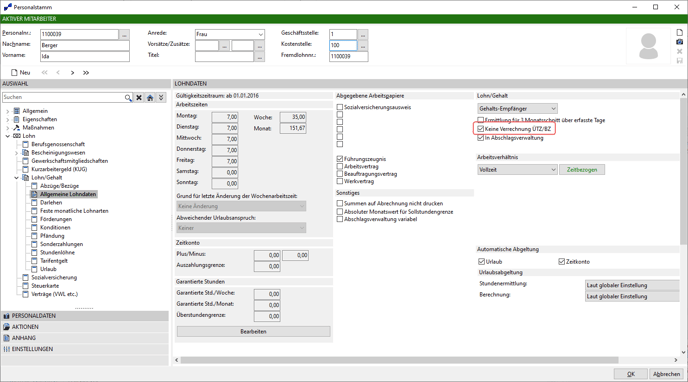Toggle Beauftragungsvertrag checkbox
The height and width of the screenshot is (382, 688).
(340, 174)
